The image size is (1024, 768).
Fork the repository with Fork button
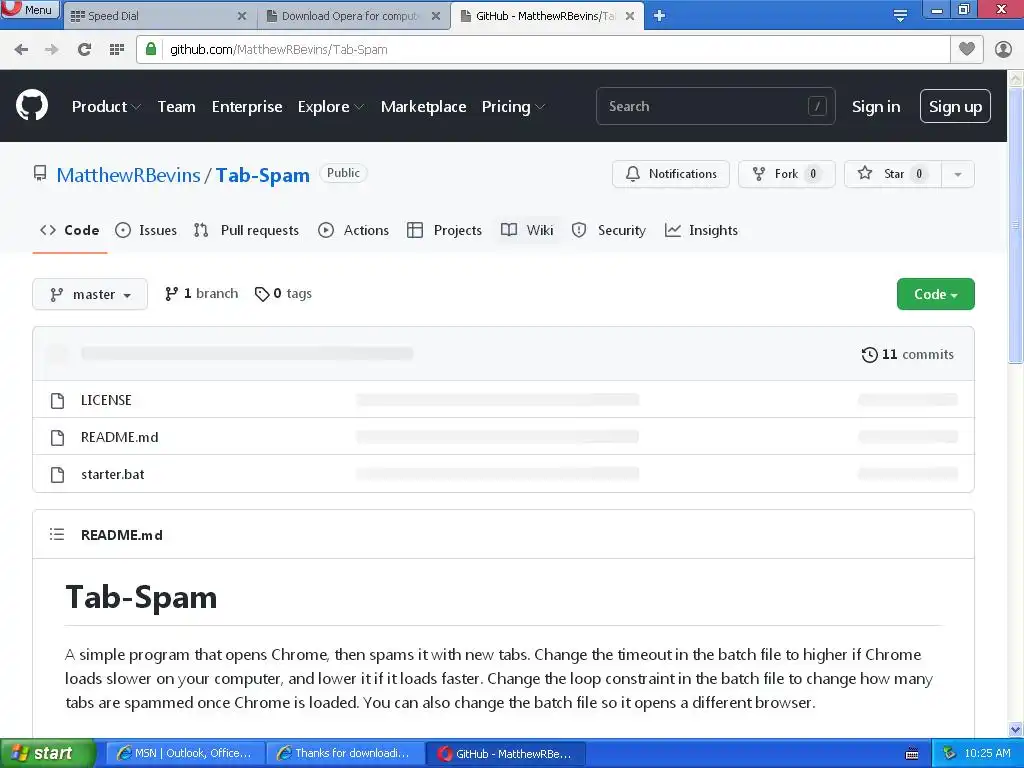(x=786, y=174)
